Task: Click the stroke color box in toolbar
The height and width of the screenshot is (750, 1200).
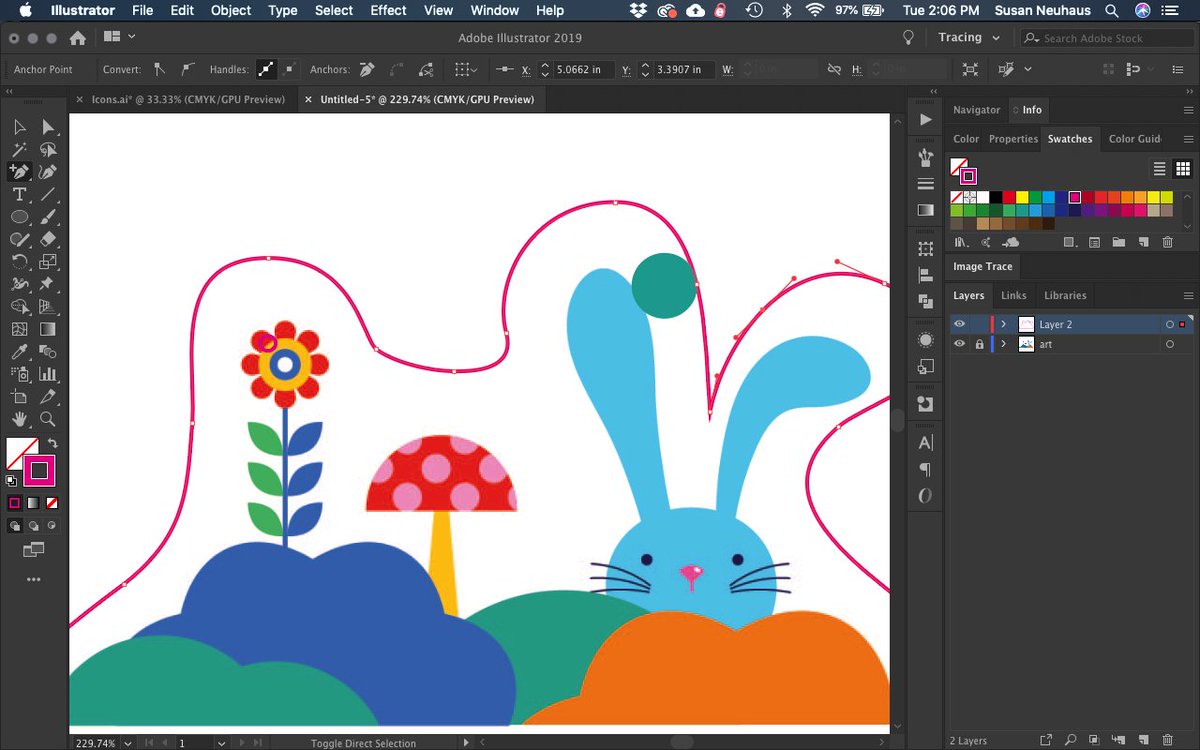Action: [x=39, y=470]
